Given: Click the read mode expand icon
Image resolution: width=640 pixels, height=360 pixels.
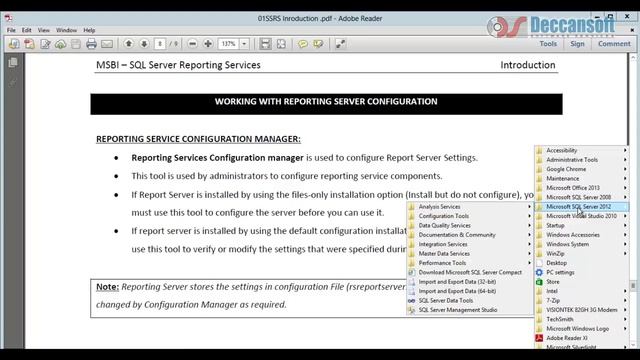Looking at the screenshot, I should coord(340,44).
